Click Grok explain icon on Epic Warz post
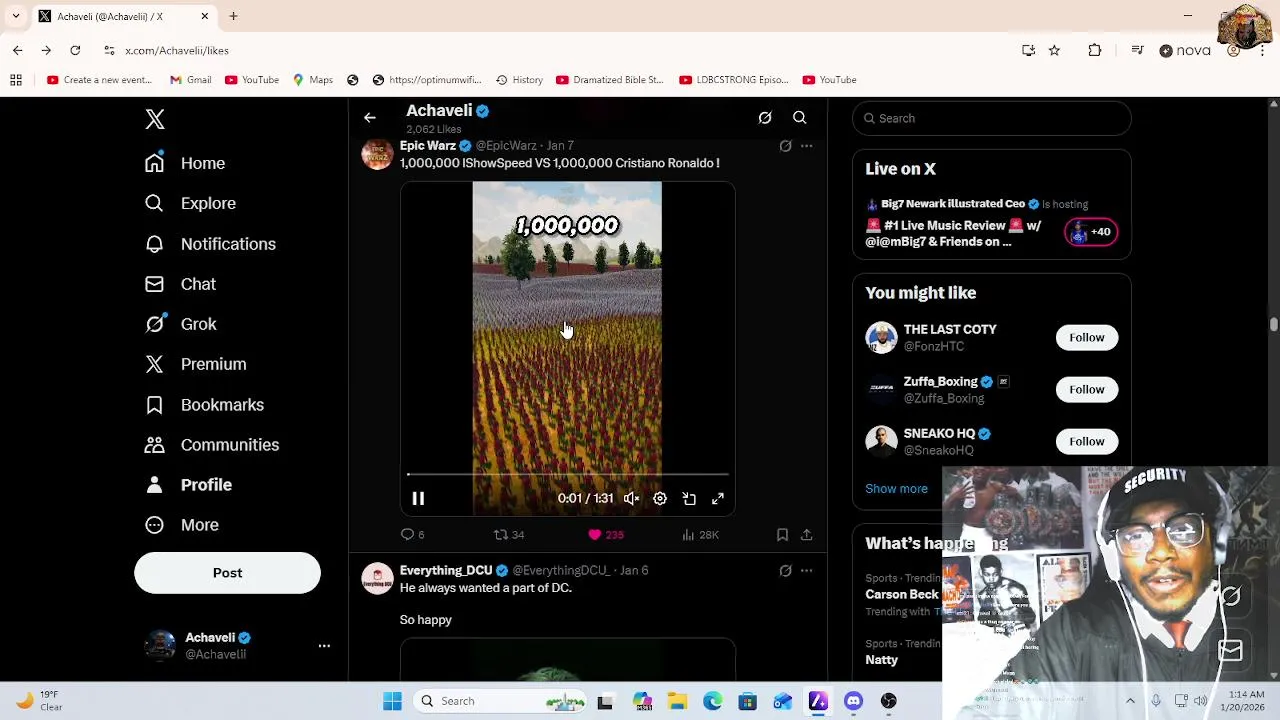This screenshot has height=720, width=1280. pyautogui.click(x=785, y=146)
